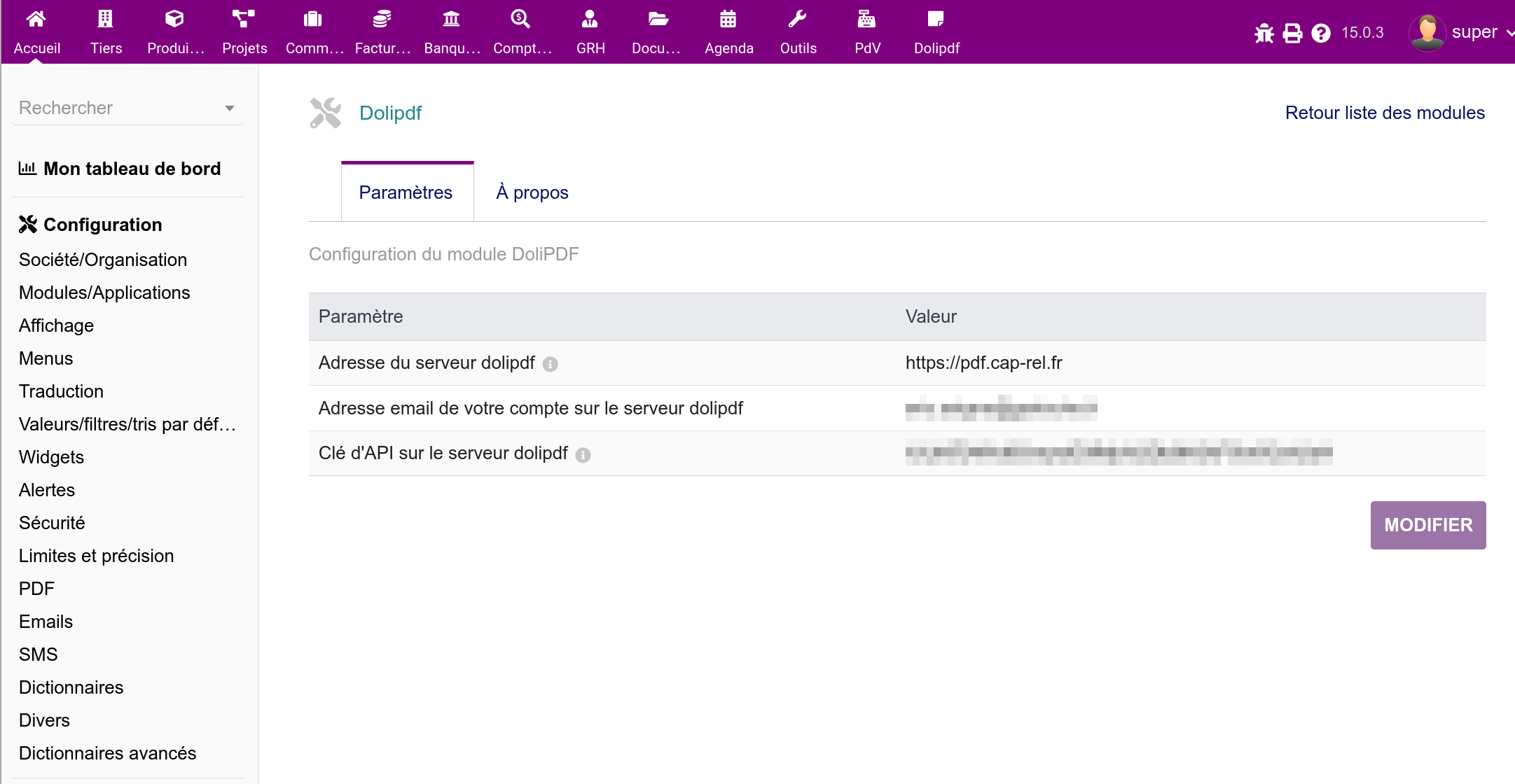Follow the Retour liste des modules link

pyautogui.click(x=1384, y=113)
